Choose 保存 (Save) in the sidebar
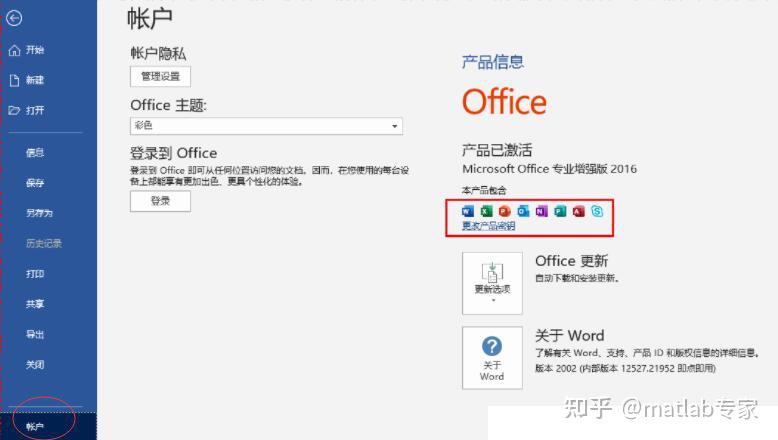The image size is (778, 440). (x=35, y=183)
